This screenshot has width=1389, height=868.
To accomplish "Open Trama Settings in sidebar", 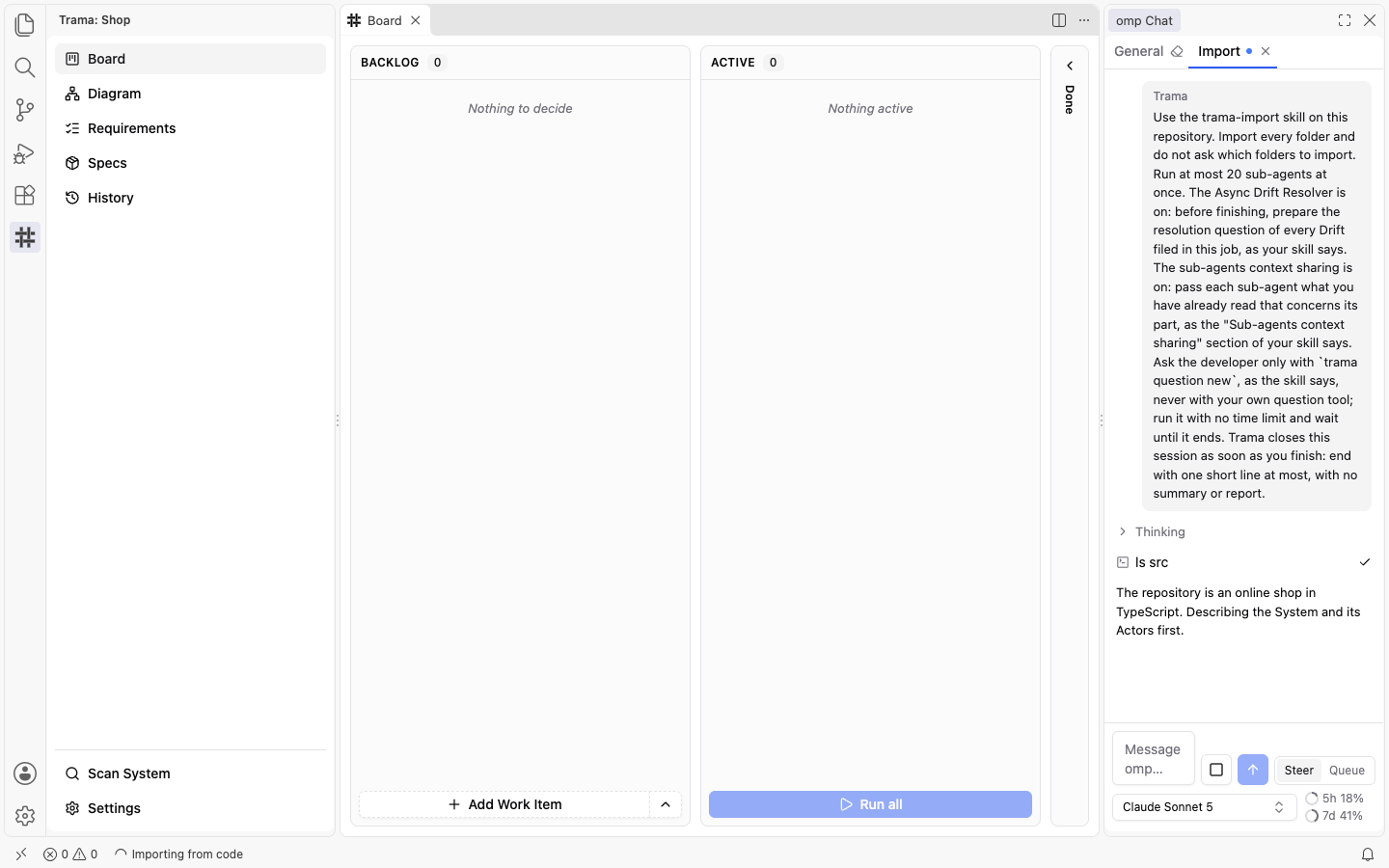I will coord(191,808).
